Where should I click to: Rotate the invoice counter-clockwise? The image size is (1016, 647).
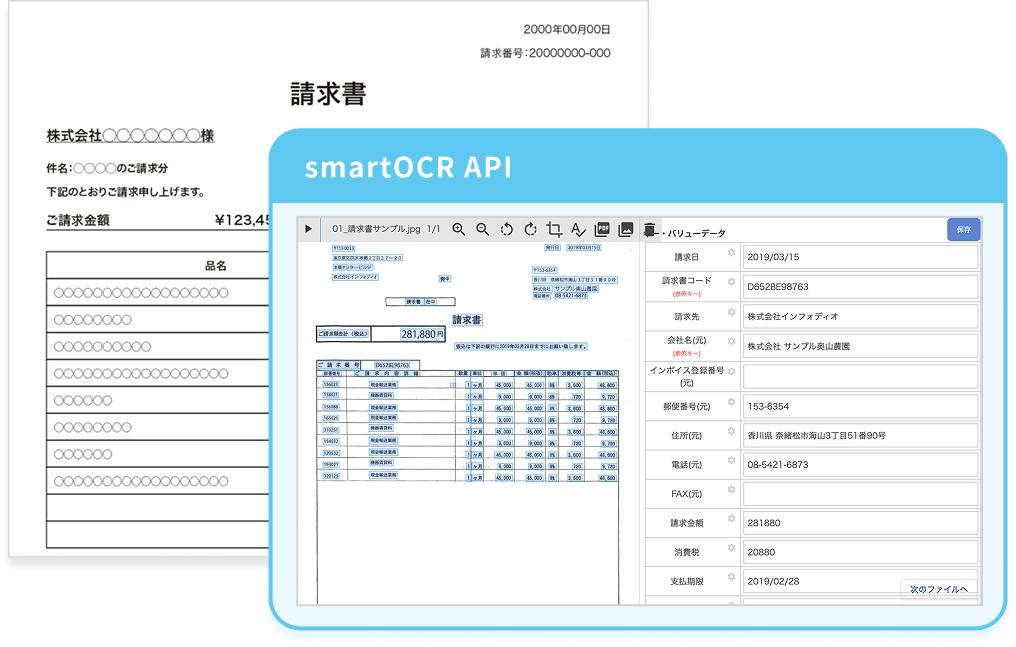click(507, 229)
